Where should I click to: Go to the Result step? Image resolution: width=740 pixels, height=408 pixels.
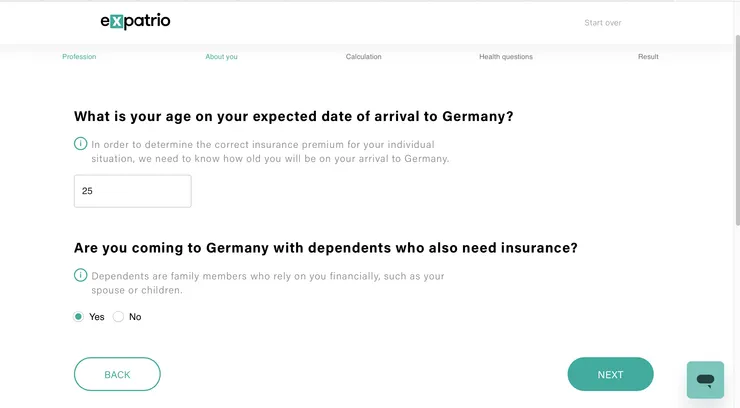pos(648,57)
